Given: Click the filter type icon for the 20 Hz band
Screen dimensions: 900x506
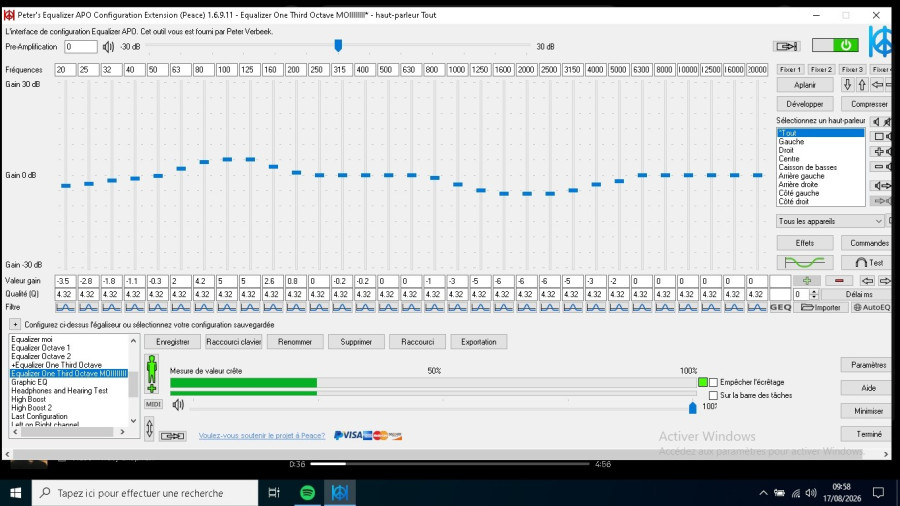Looking at the screenshot, I should (x=65, y=308).
